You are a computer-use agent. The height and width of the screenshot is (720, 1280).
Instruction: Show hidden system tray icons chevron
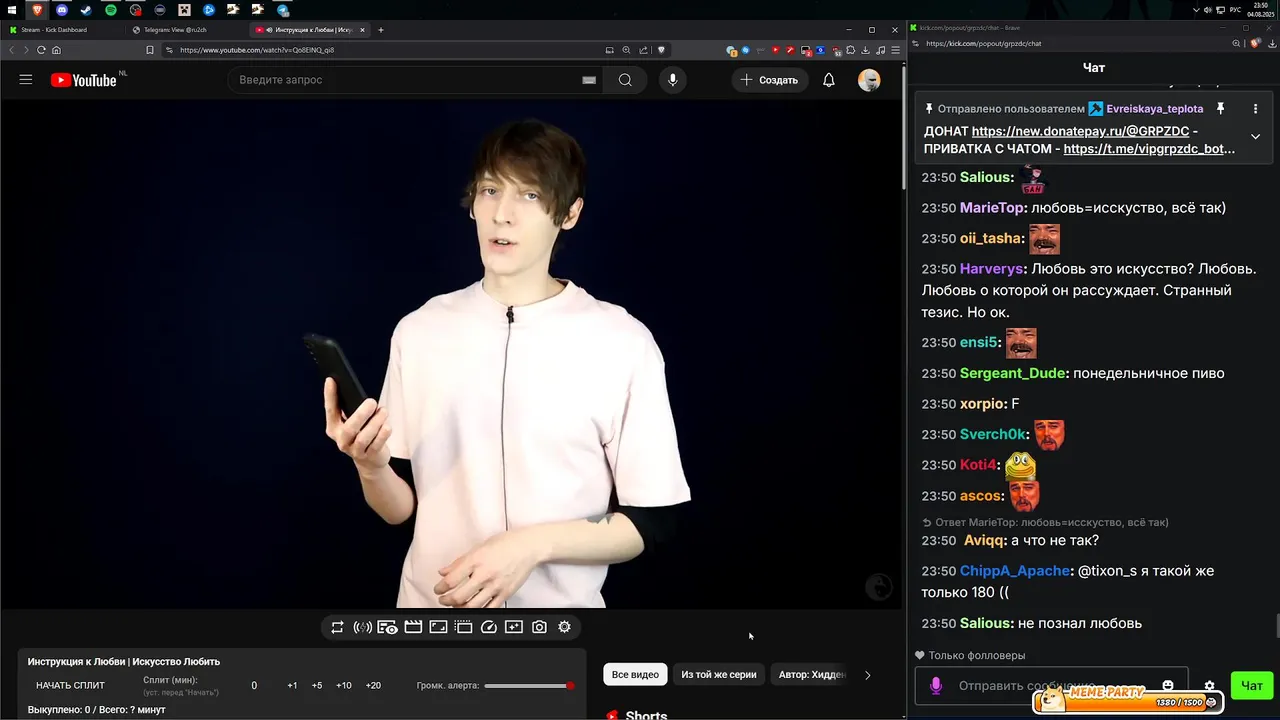[x=1197, y=10]
